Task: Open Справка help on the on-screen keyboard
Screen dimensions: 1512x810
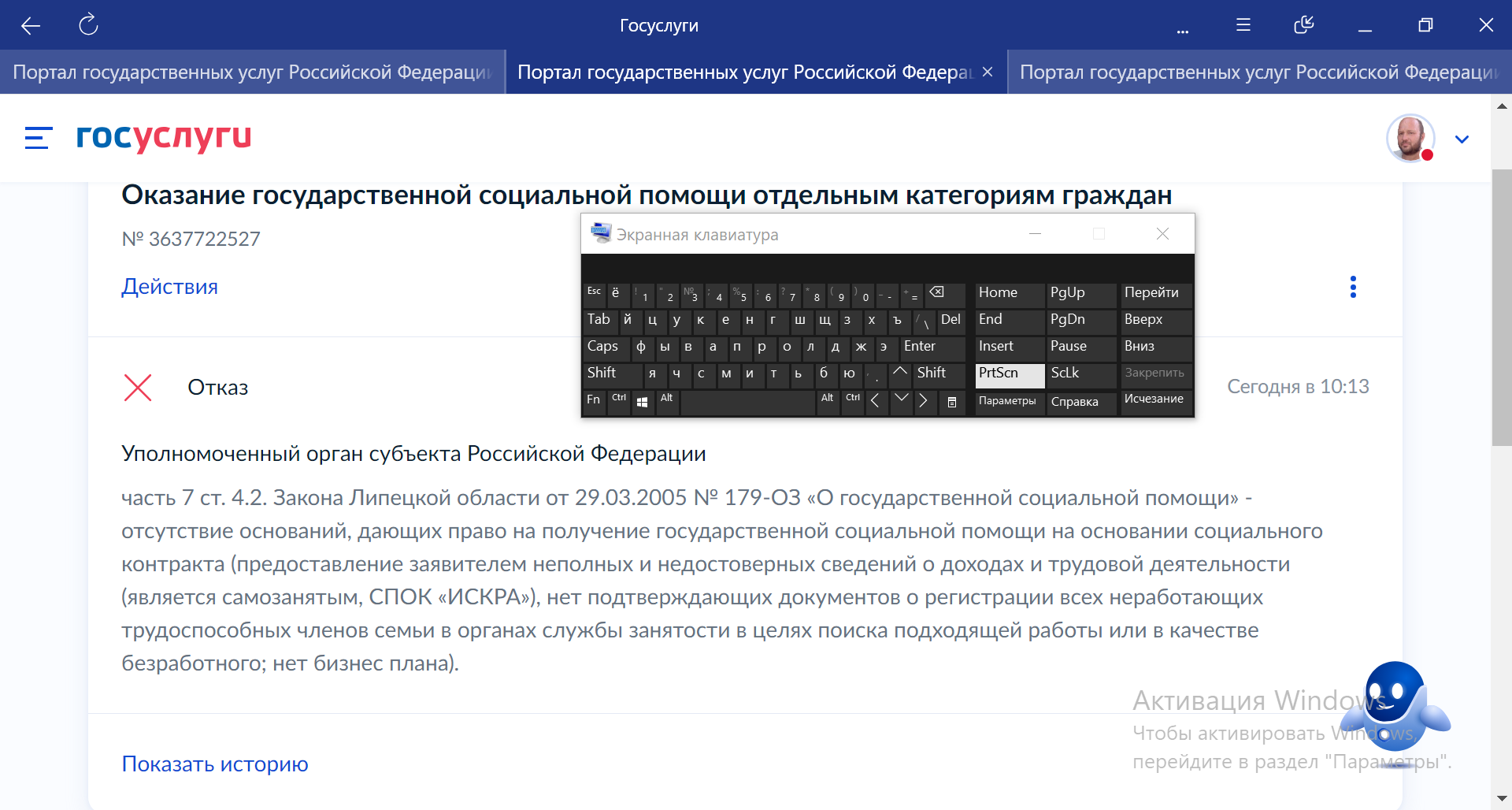Action: tap(1082, 402)
